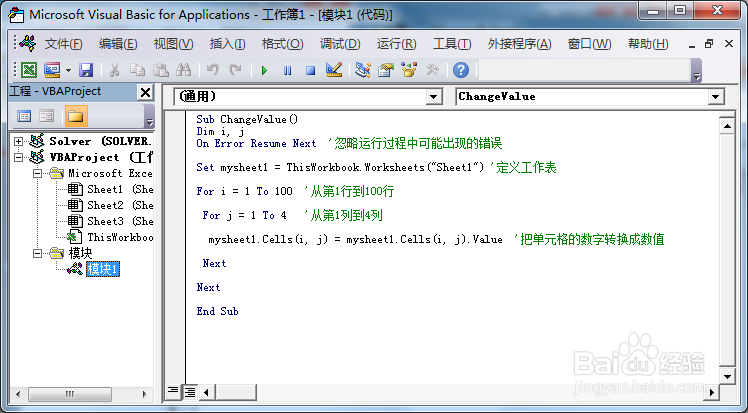Click the VBA icon in menu bar

(x=28, y=44)
